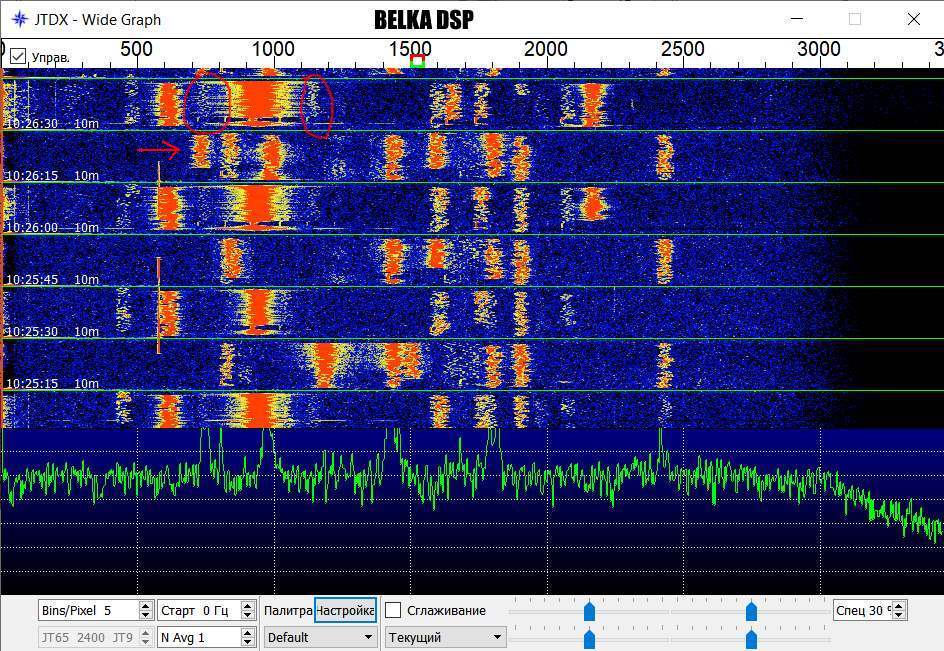Screen dimensions: 944x651
Task: Click the JTDX star icon in title bar
Action: pos(19,19)
